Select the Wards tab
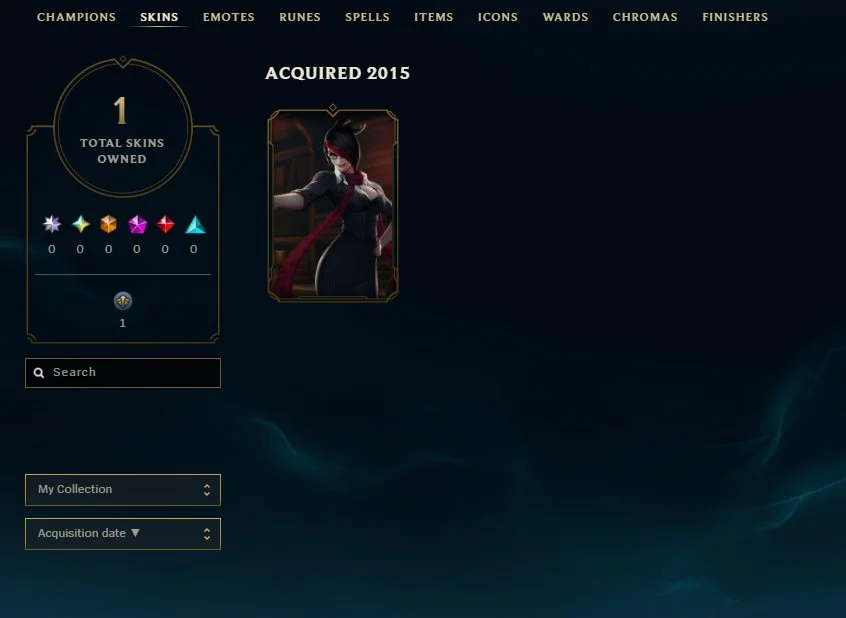Image resolution: width=846 pixels, height=618 pixels. point(565,17)
